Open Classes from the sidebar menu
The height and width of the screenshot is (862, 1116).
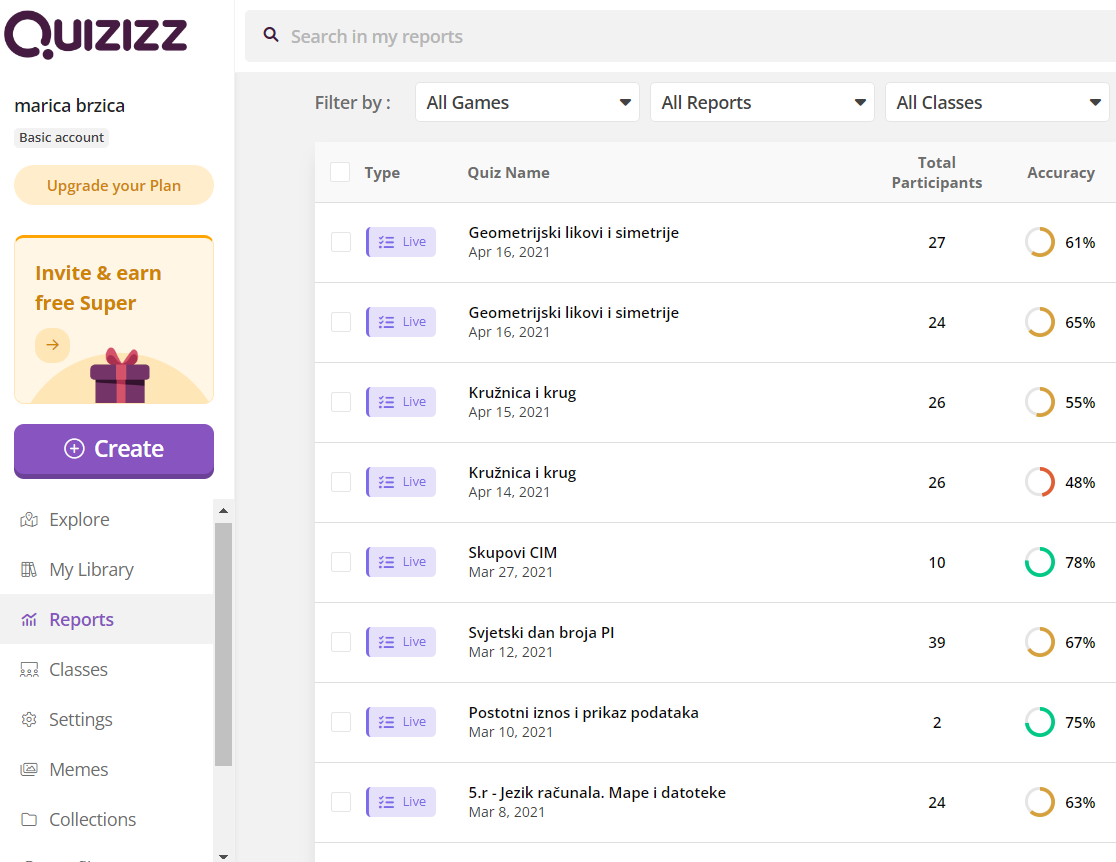click(78, 670)
